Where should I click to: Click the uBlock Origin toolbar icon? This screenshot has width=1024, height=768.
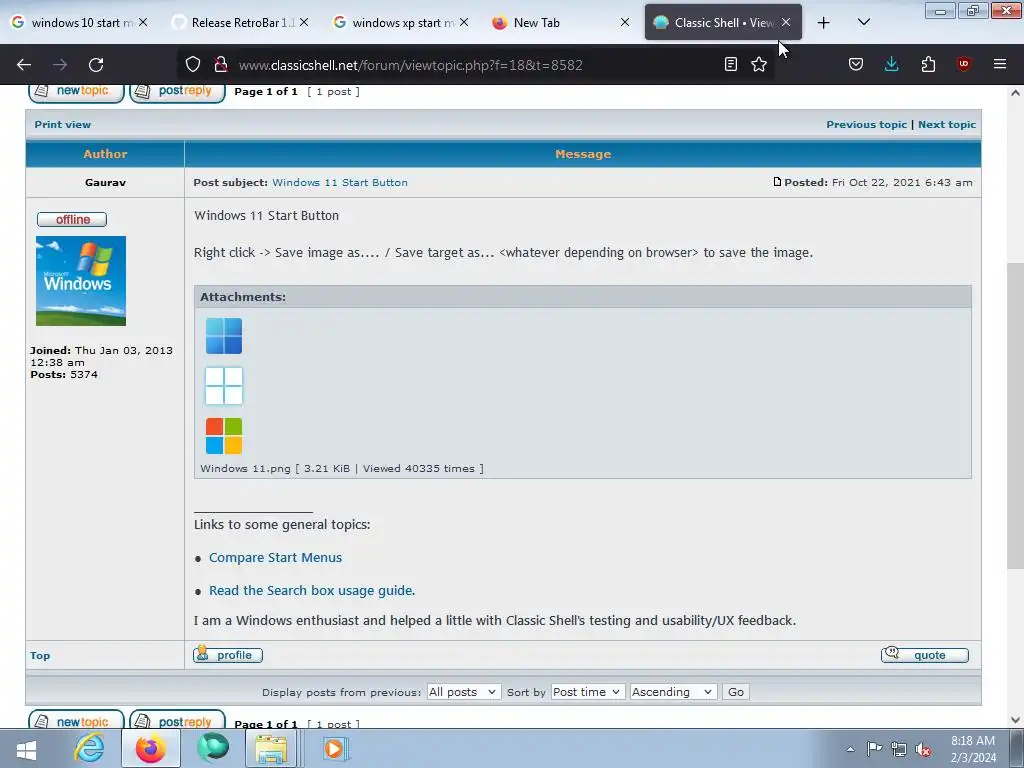(x=963, y=64)
